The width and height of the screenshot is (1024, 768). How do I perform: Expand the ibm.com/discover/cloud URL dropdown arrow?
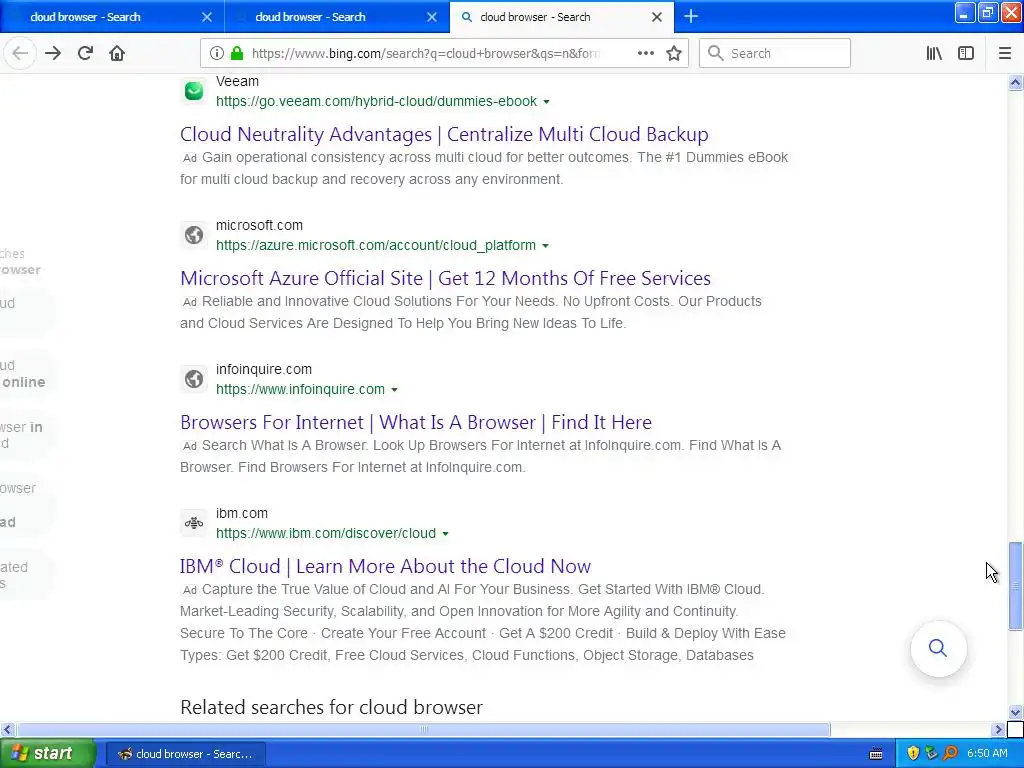(x=445, y=534)
